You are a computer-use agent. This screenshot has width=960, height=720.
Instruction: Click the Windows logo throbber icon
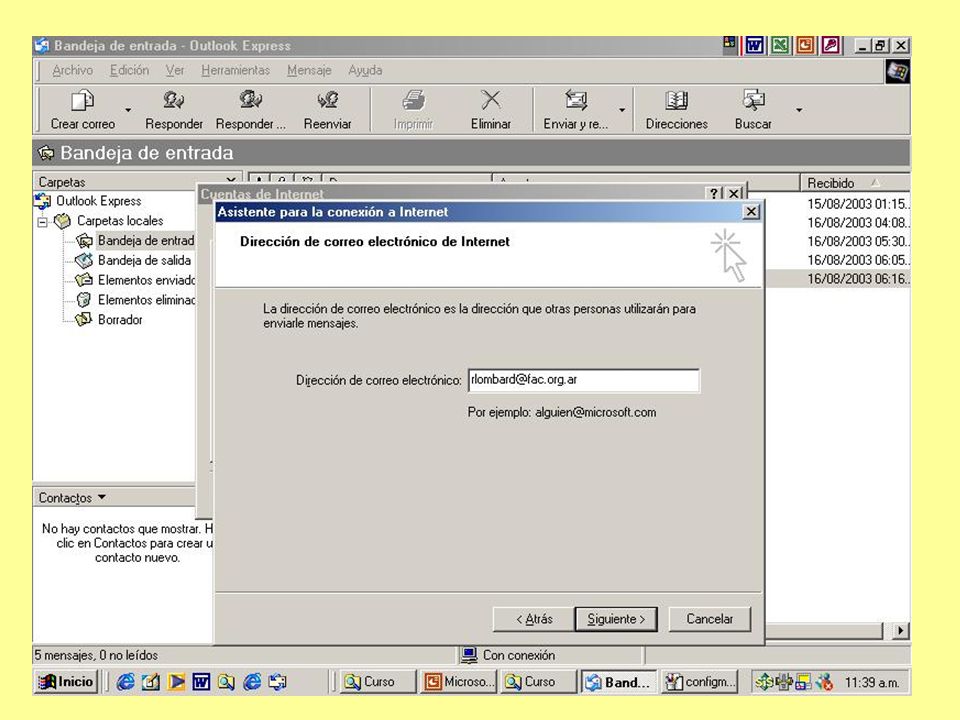(x=898, y=72)
